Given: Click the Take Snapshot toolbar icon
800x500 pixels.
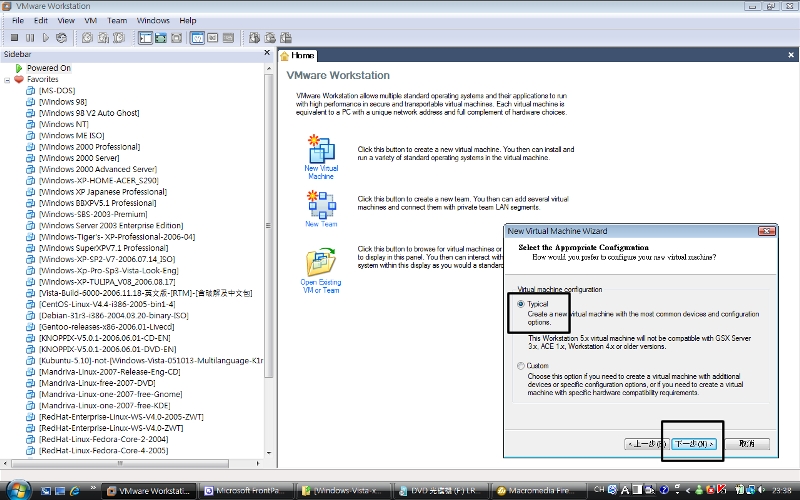Looking at the screenshot, I should click(88, 37).
